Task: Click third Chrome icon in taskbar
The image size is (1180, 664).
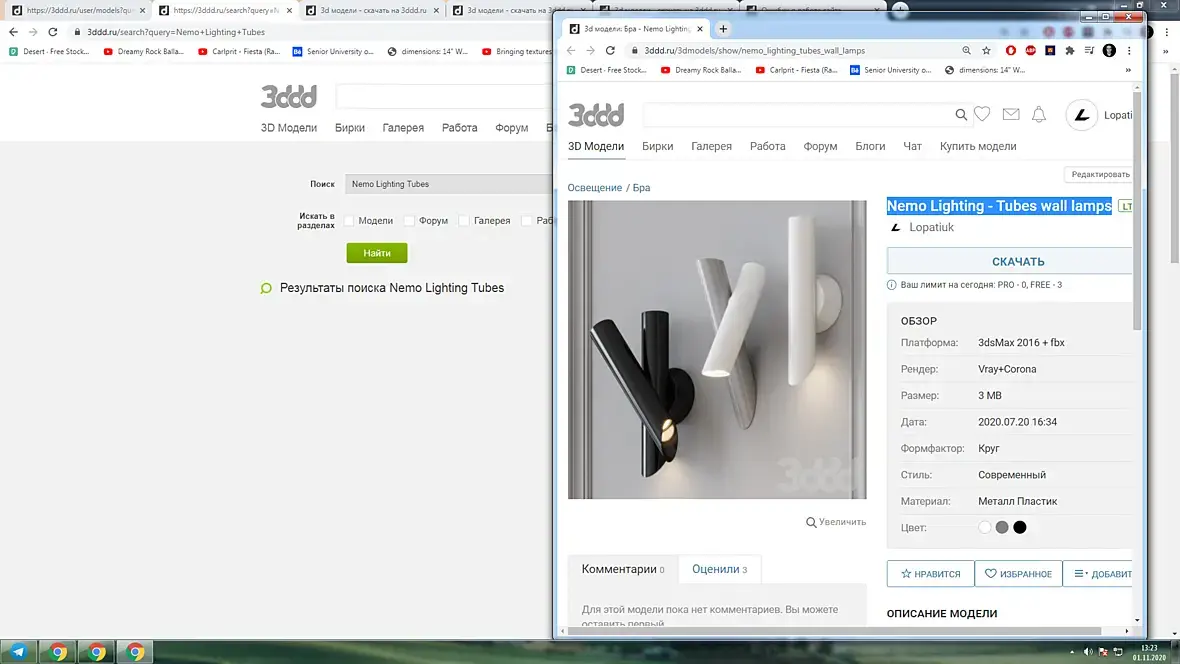Action: tap(135, 652)
